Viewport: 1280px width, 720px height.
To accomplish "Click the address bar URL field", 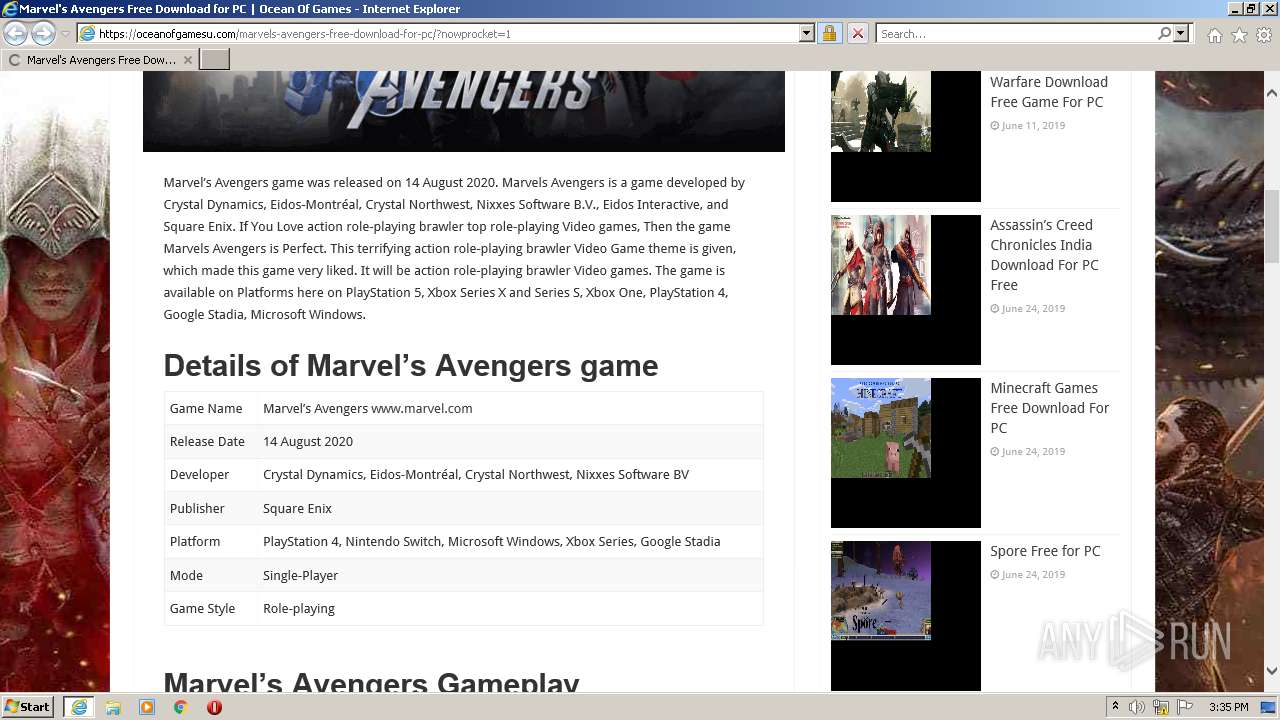I will point(446,34).
